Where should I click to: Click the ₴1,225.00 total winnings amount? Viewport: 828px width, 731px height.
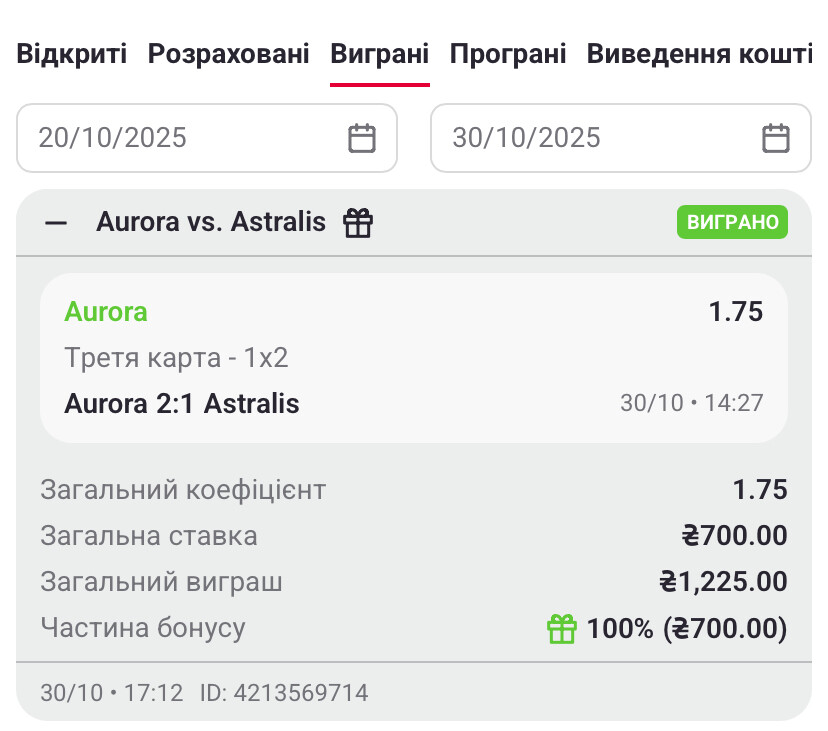[x=723, y=582]
